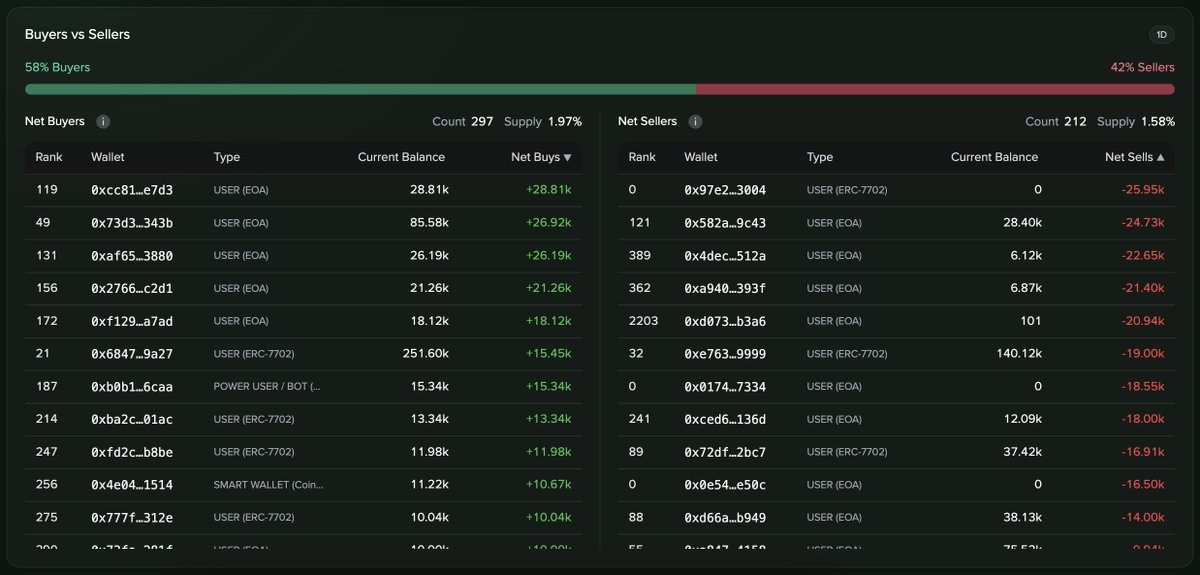1200x575 pixels.
Task: Open wallet 0x6847…9a27
Action: (x=132, y=354)
